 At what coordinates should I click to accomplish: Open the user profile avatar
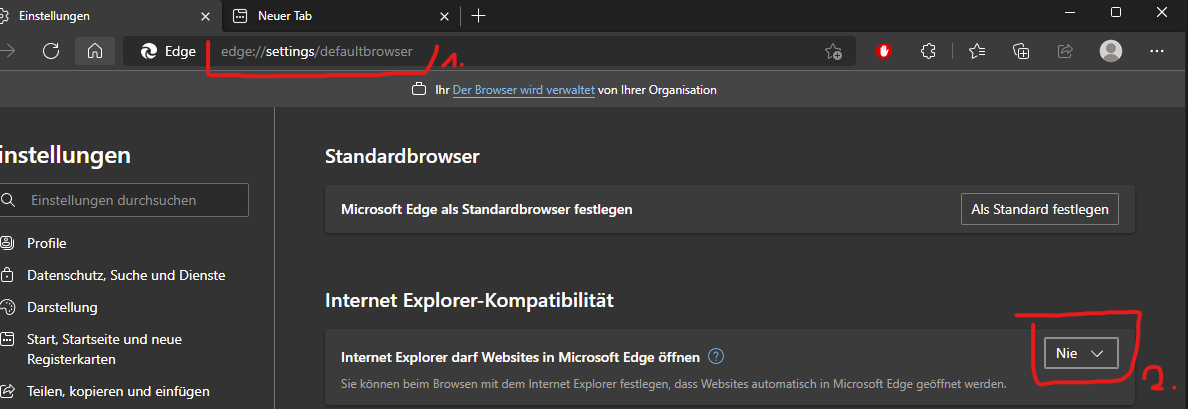click(1110, 51)
